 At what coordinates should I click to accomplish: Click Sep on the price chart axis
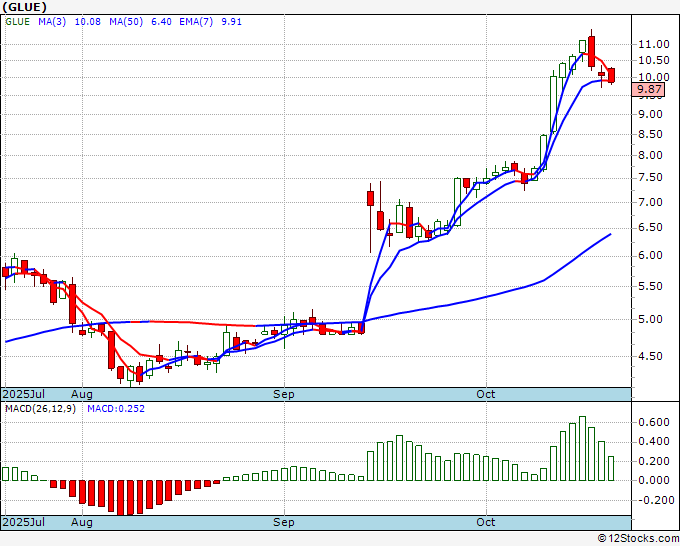[284, 394]
